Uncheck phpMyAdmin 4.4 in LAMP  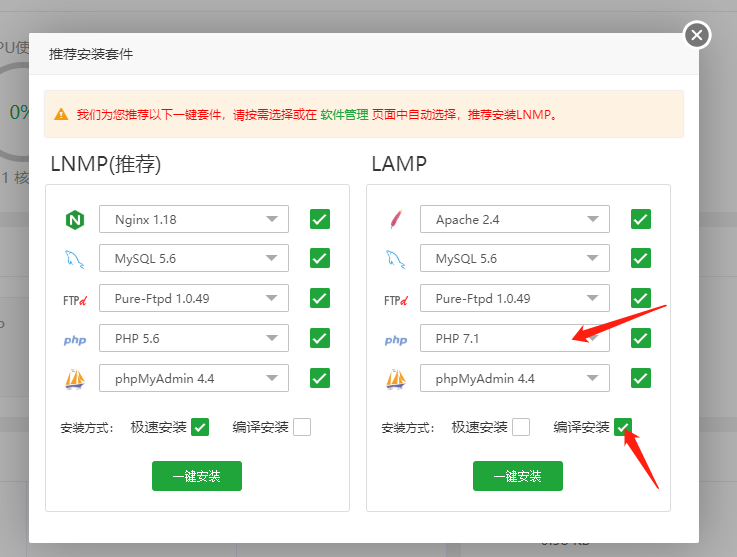641,378
